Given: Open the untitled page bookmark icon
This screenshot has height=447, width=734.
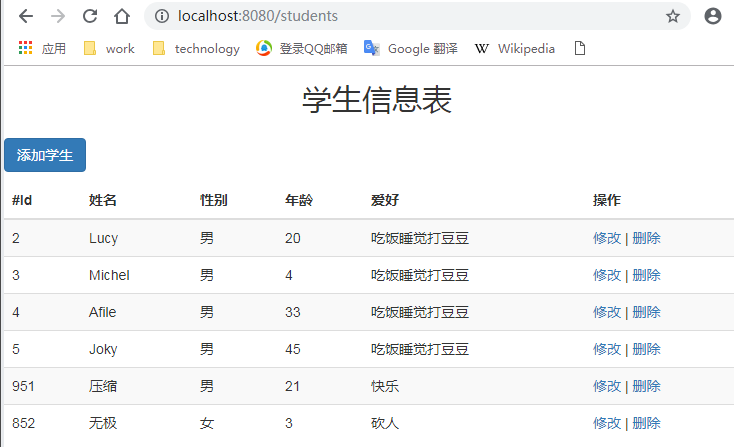Looking at the screenshot, I should pyautogui.click(x=580, y=48).
